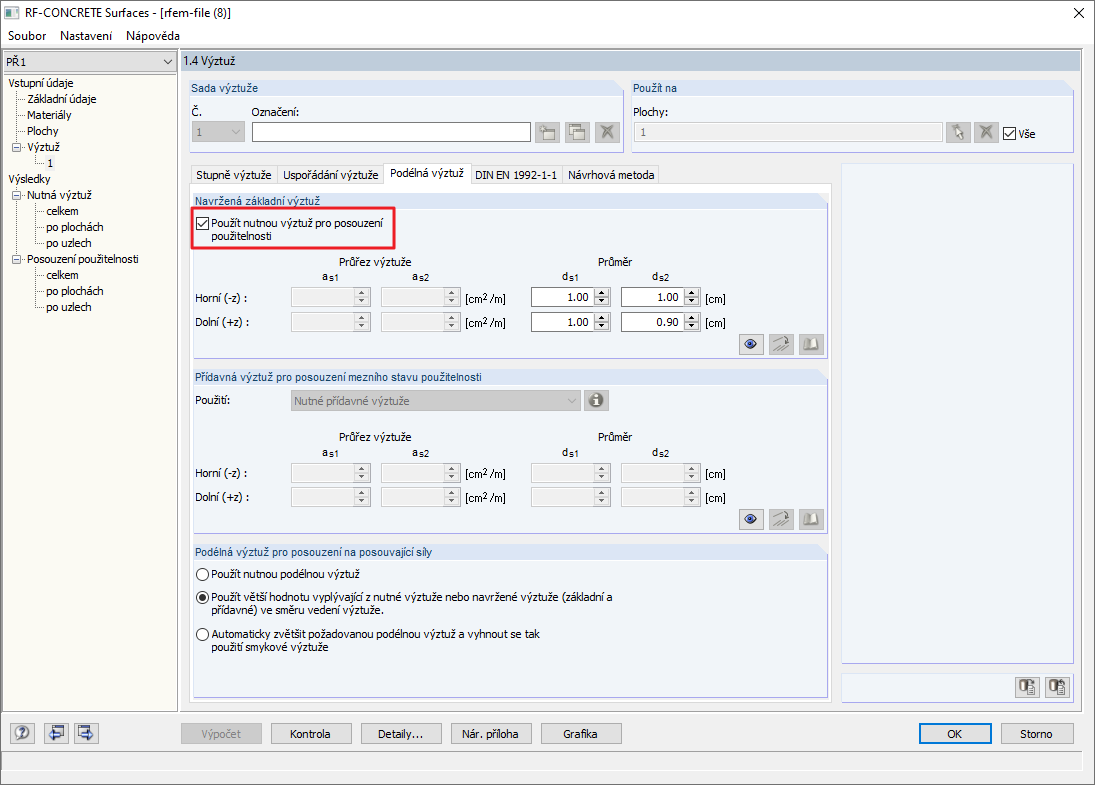1095x785 pixels.
Task: Click the Nár. příloha button
Action: click(490, 734)
